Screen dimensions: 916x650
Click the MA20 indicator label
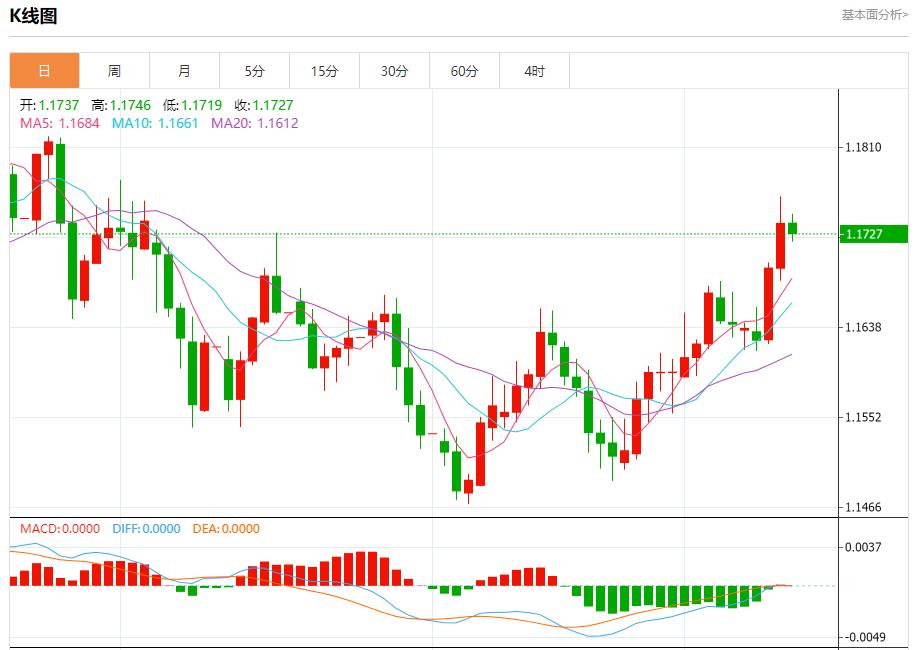click(254, 123)
